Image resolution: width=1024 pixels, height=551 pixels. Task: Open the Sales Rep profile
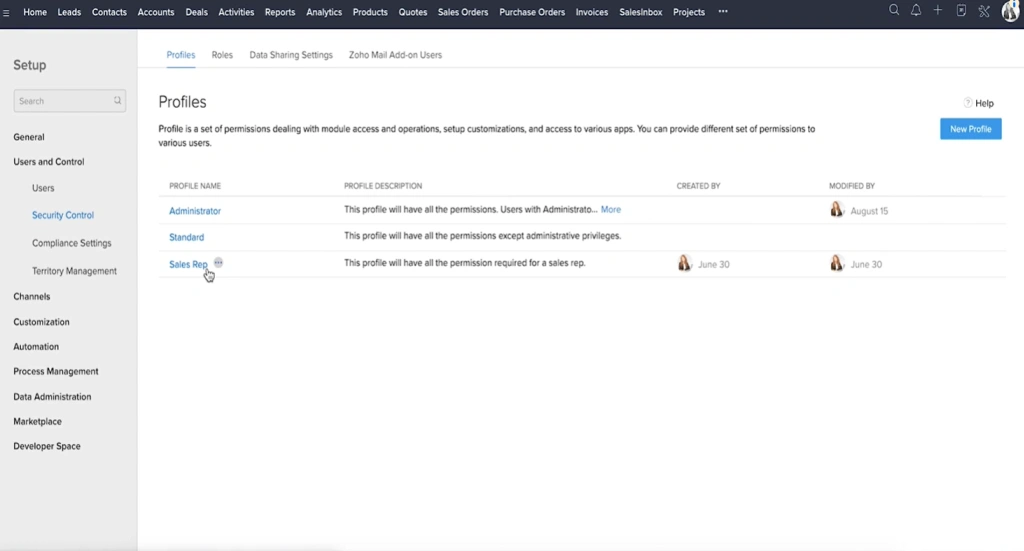pos(188,264)
